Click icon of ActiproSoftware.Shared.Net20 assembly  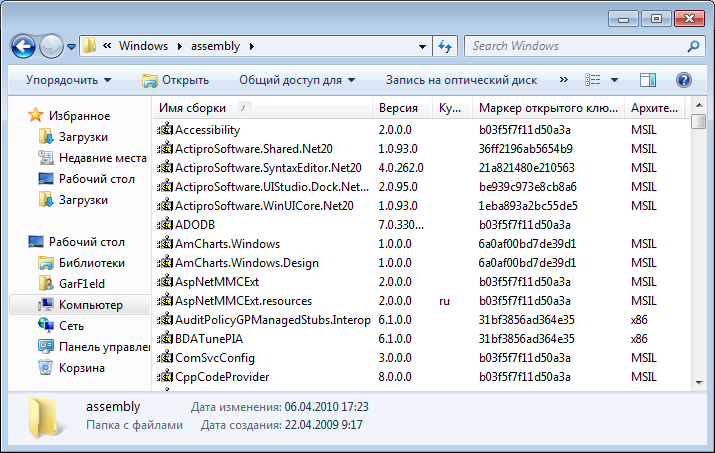[165, 148]
